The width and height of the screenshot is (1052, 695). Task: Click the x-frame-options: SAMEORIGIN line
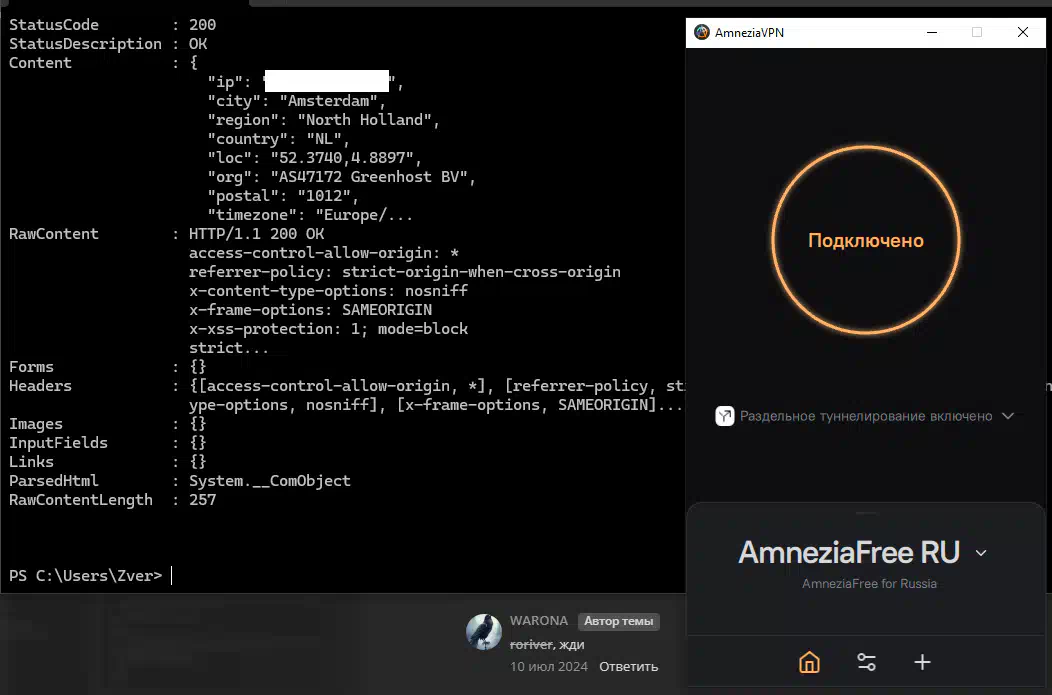tap(311, 310)
